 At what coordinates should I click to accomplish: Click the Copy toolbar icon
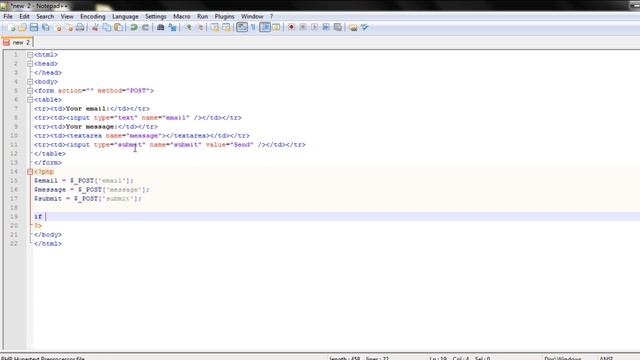tap(107, 27)
